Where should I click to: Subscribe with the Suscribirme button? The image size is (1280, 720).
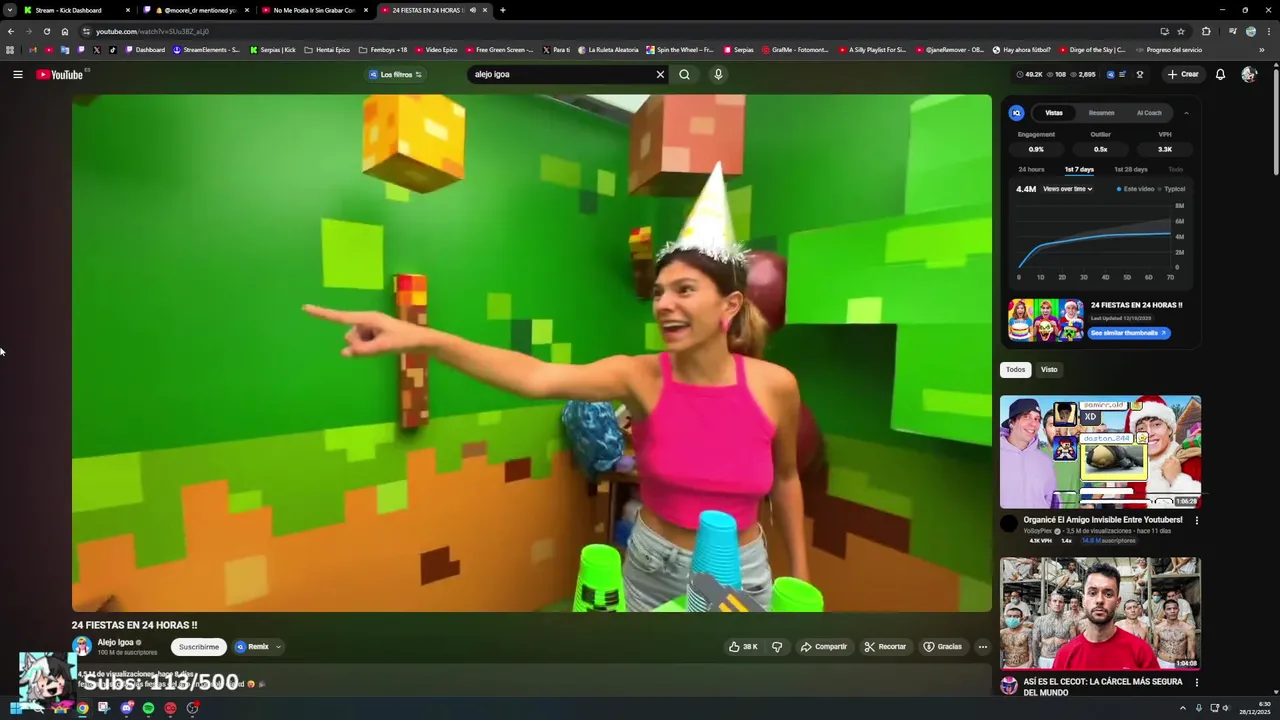click(199, 647)
